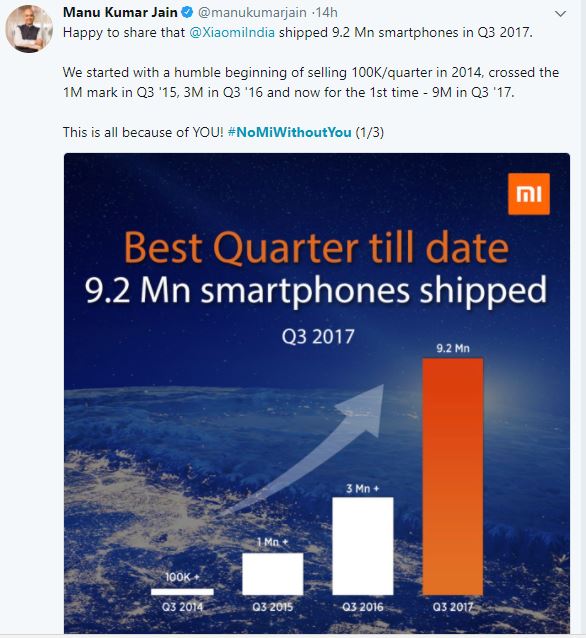Image resolution: width=586 pixels, height=638 pixels.
Task: Click the orange Q3 2017 bar
Action: pos(453,476)
